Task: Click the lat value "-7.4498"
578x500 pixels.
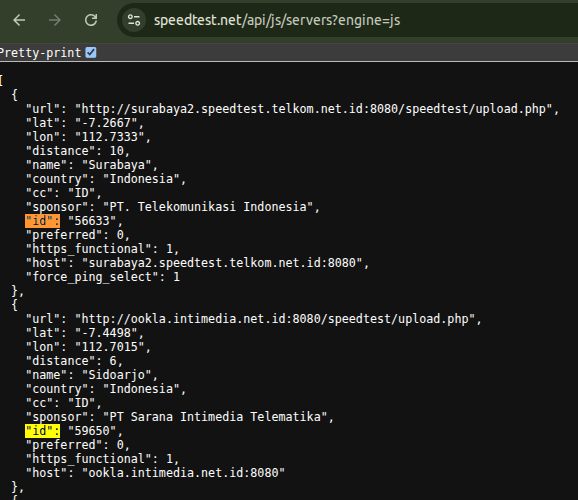Action: pos(106,333)
